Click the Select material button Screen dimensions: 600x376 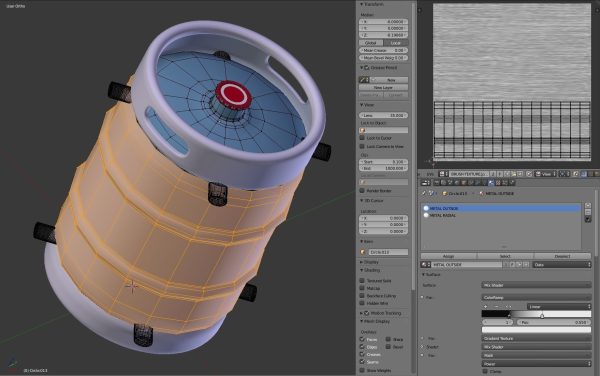(505, 256)
